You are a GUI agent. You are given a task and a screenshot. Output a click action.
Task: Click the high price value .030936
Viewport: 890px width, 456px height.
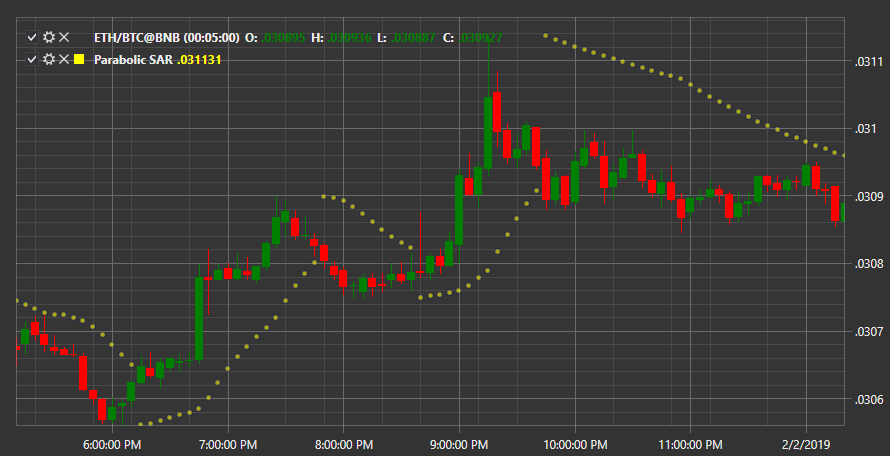350,38
